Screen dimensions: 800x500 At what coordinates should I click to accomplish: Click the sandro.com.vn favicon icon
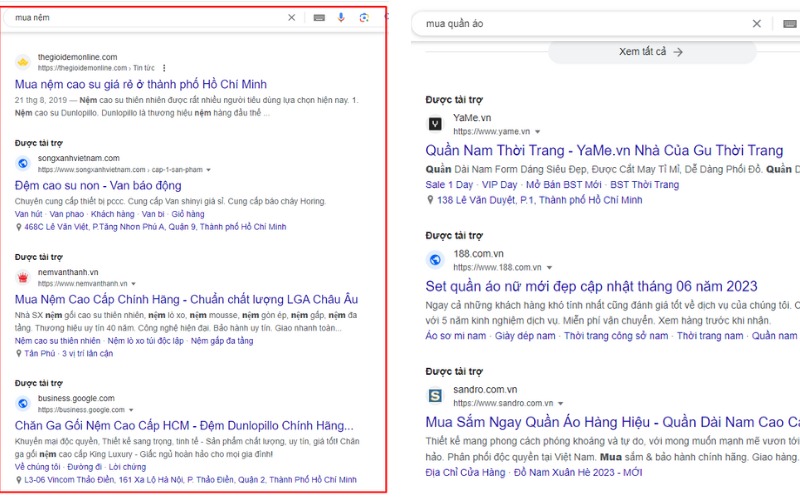tap(435, 396)
